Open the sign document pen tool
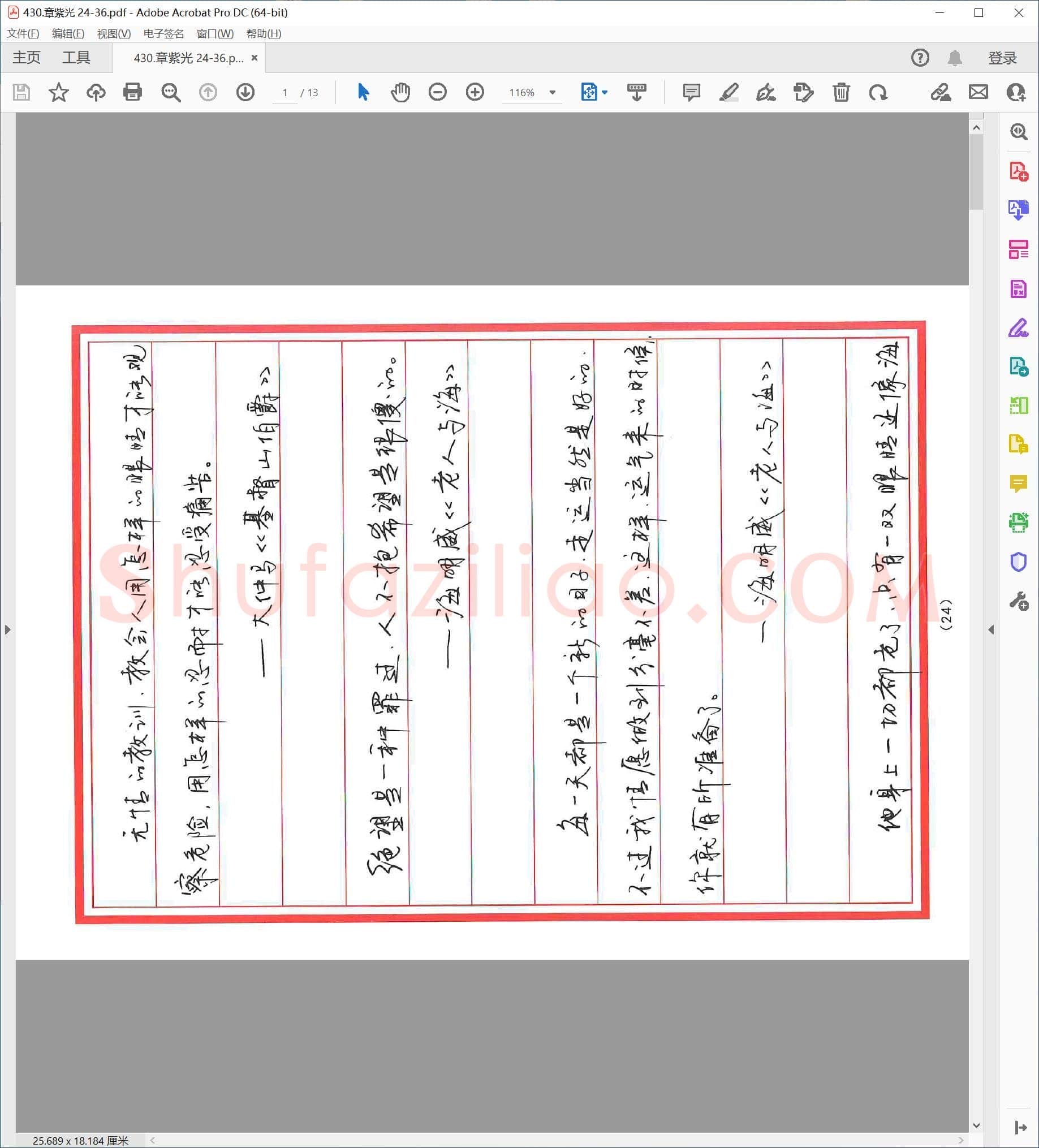 pyautogui.click(x=766, y=92)
